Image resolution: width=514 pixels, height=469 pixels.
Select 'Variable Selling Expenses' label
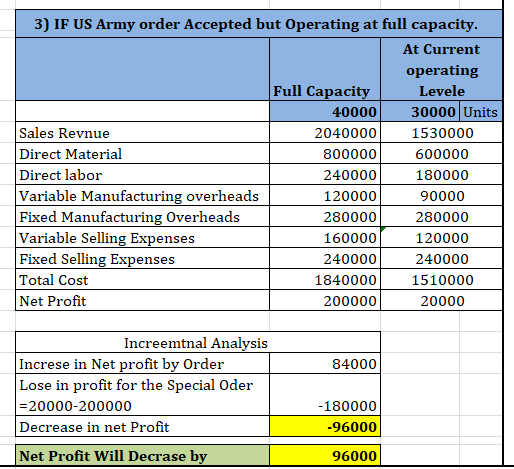142,238
